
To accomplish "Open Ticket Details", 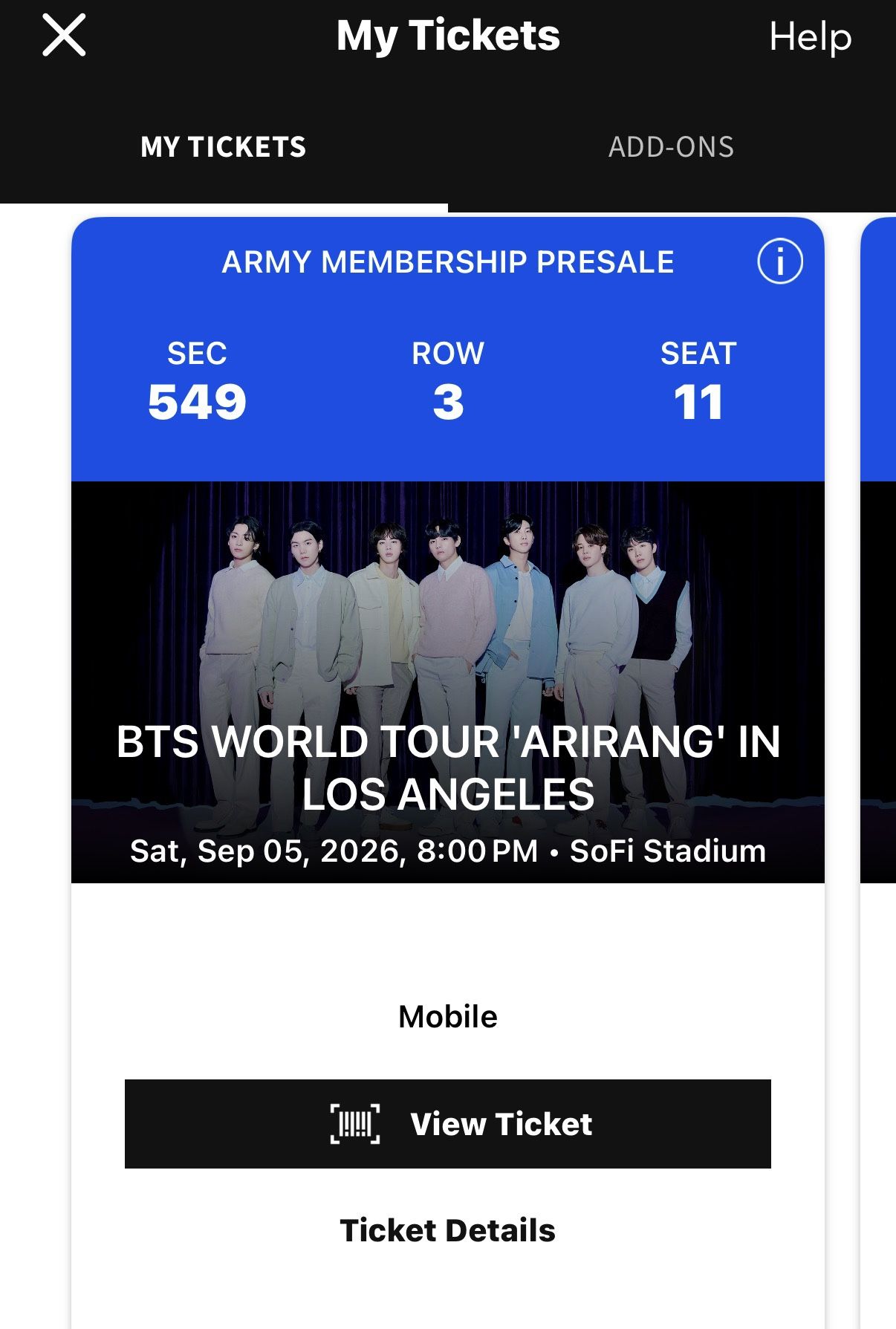I will tap(447, 1230).
